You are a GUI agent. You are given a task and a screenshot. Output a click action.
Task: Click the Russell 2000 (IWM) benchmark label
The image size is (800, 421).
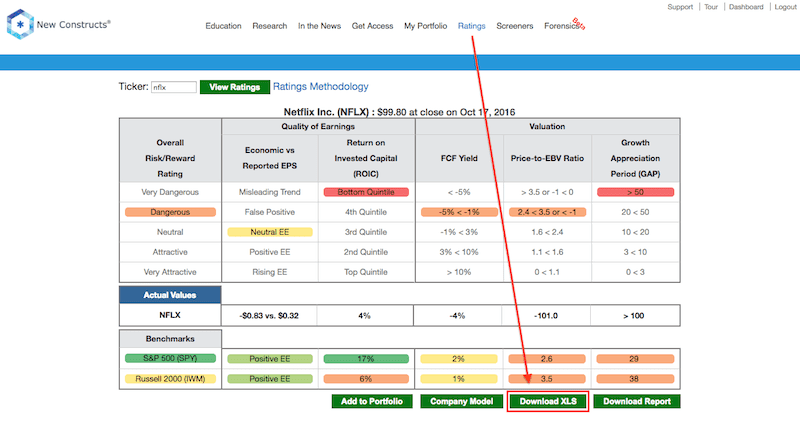[170, 379]
